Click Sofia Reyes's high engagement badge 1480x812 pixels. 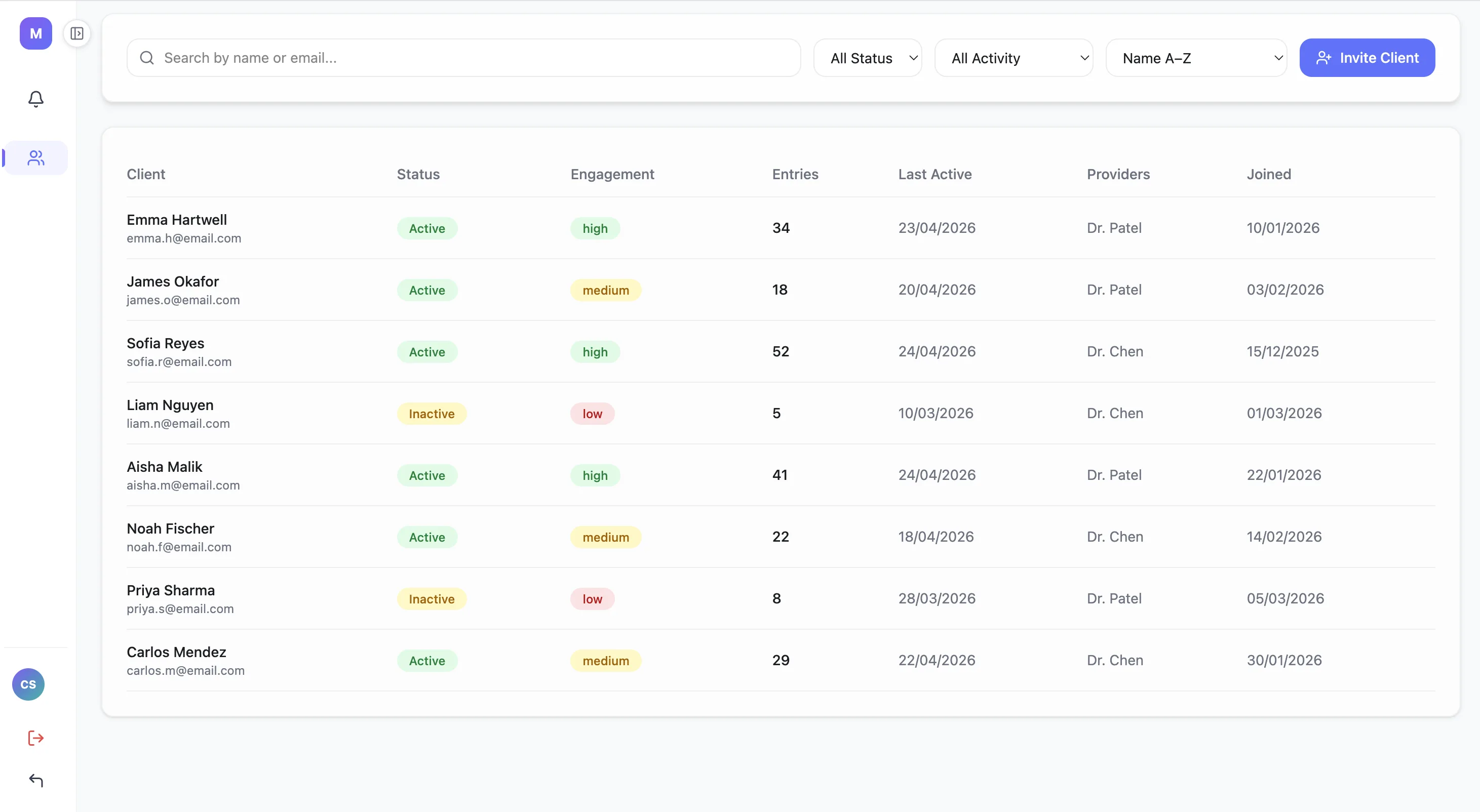(x=595, y=352)
